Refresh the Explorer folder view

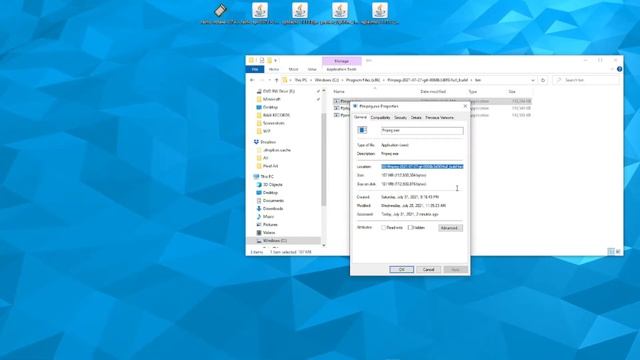pyautogui.click(x=543, y=80)
